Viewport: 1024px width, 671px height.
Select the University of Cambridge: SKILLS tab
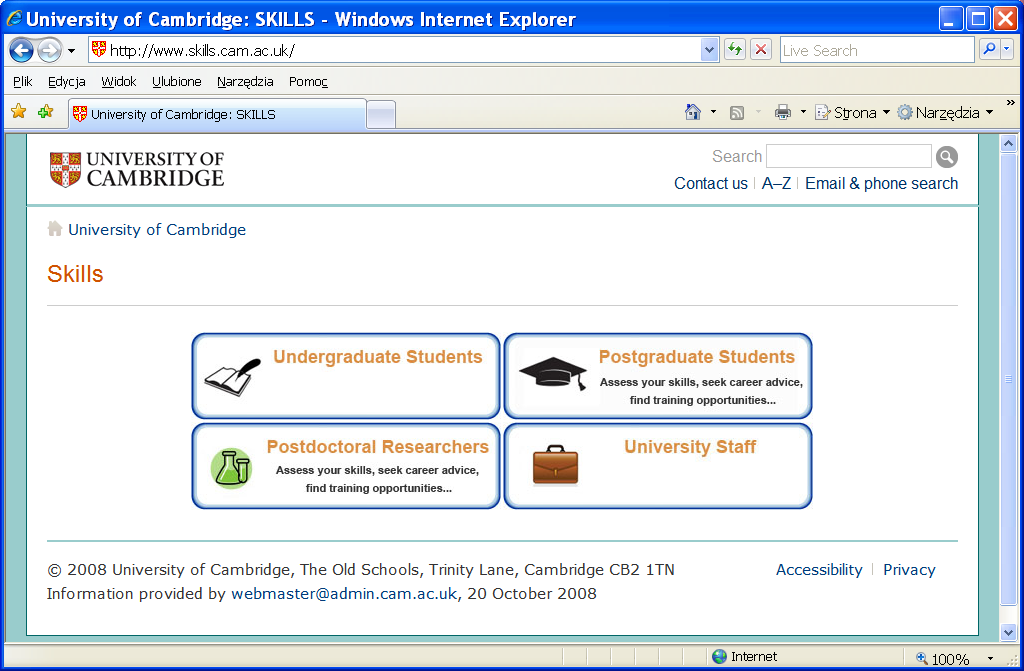217,114
